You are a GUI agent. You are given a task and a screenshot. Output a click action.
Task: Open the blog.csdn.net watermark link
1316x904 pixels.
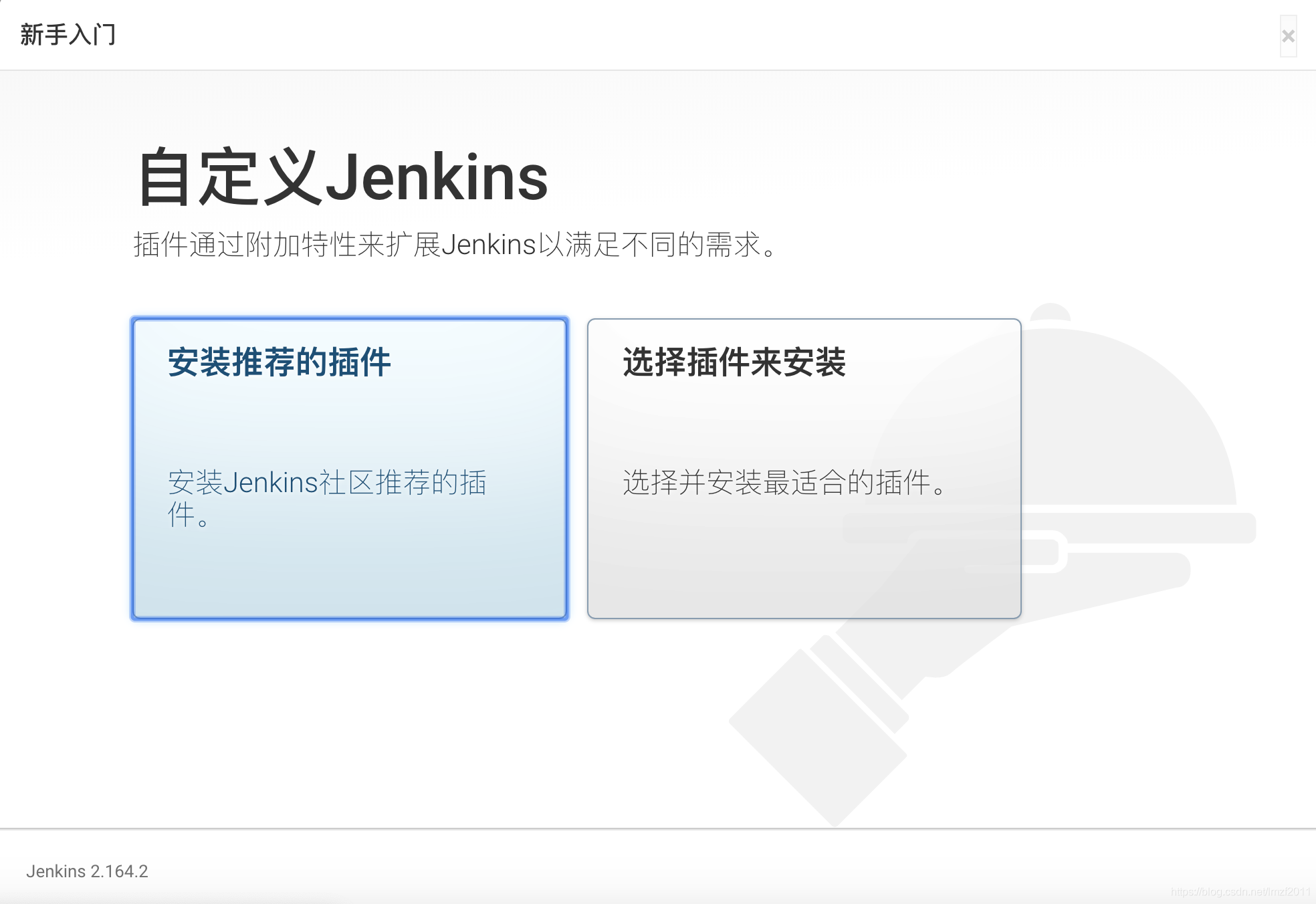click(x=1240, y=892)
